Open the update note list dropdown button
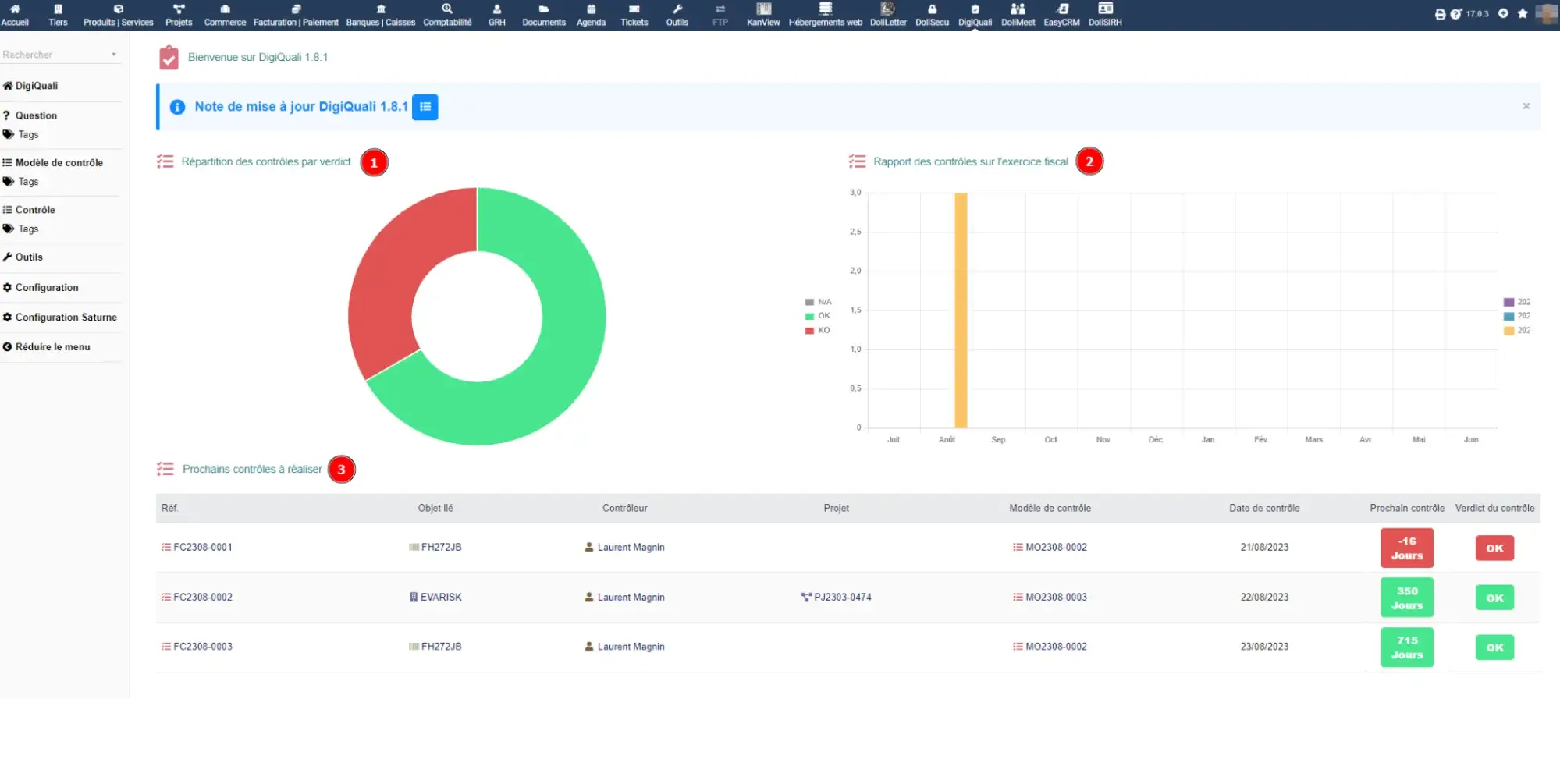This screenshot has width=1560, height=784. coord(425,107)
